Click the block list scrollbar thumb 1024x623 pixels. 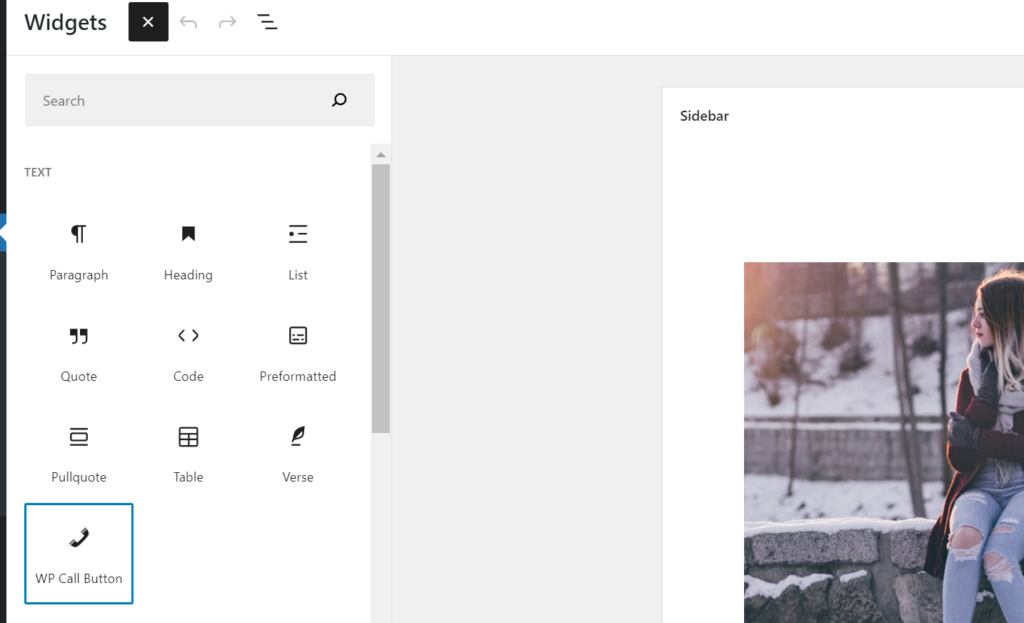(x=381, y=298)
